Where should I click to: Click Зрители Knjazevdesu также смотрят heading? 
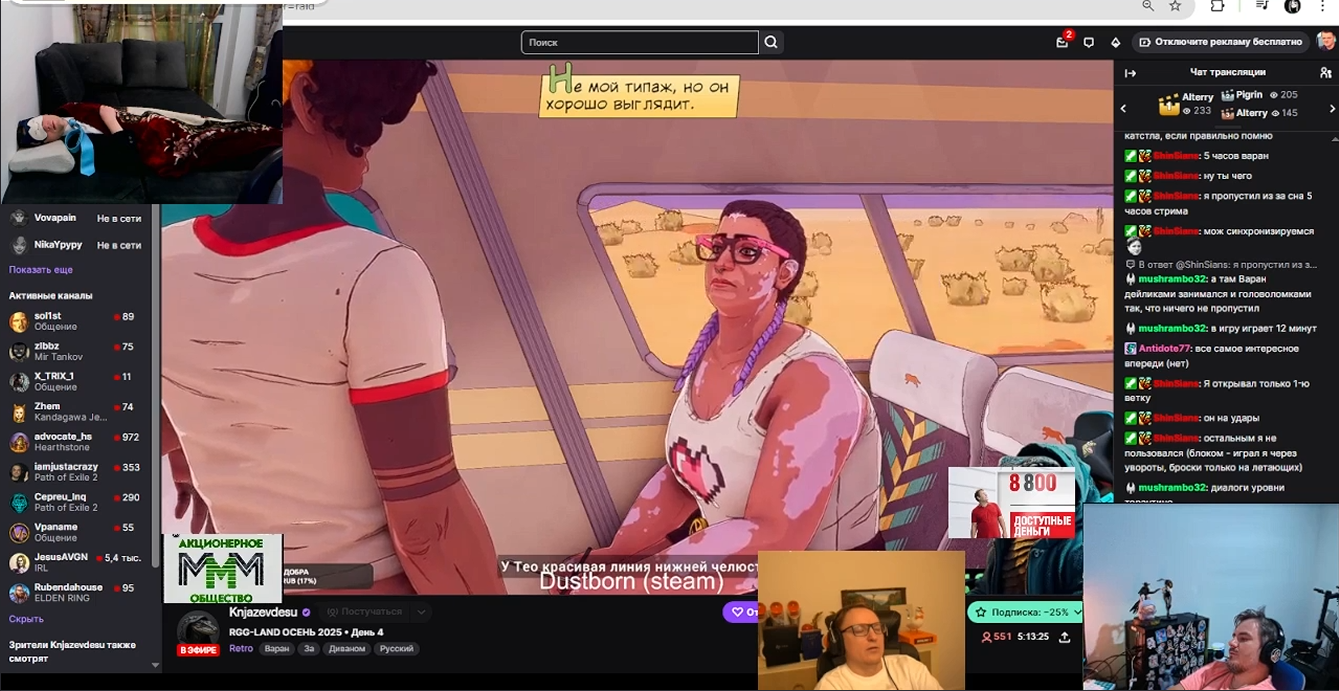click(72, 651)
